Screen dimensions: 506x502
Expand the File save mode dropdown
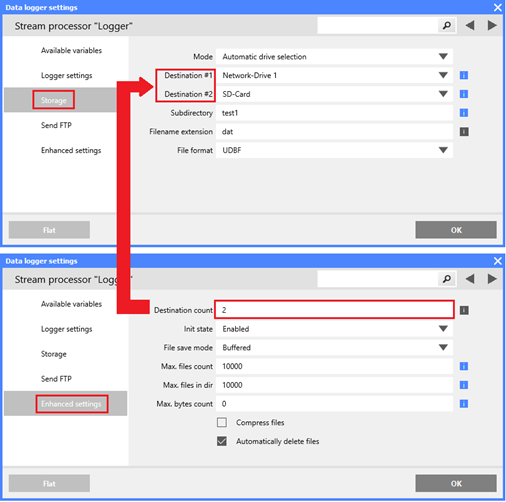tap(334, 348)
